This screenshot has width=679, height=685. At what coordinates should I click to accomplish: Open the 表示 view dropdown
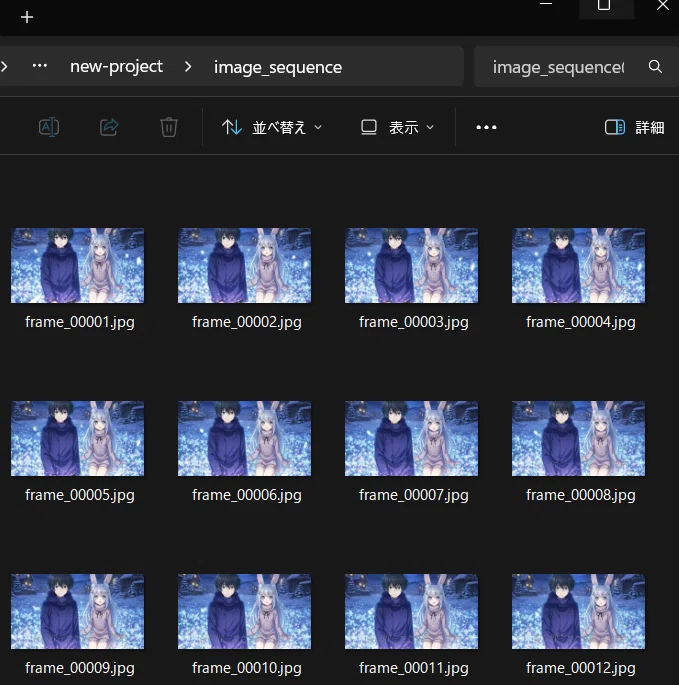click(397, 127)
